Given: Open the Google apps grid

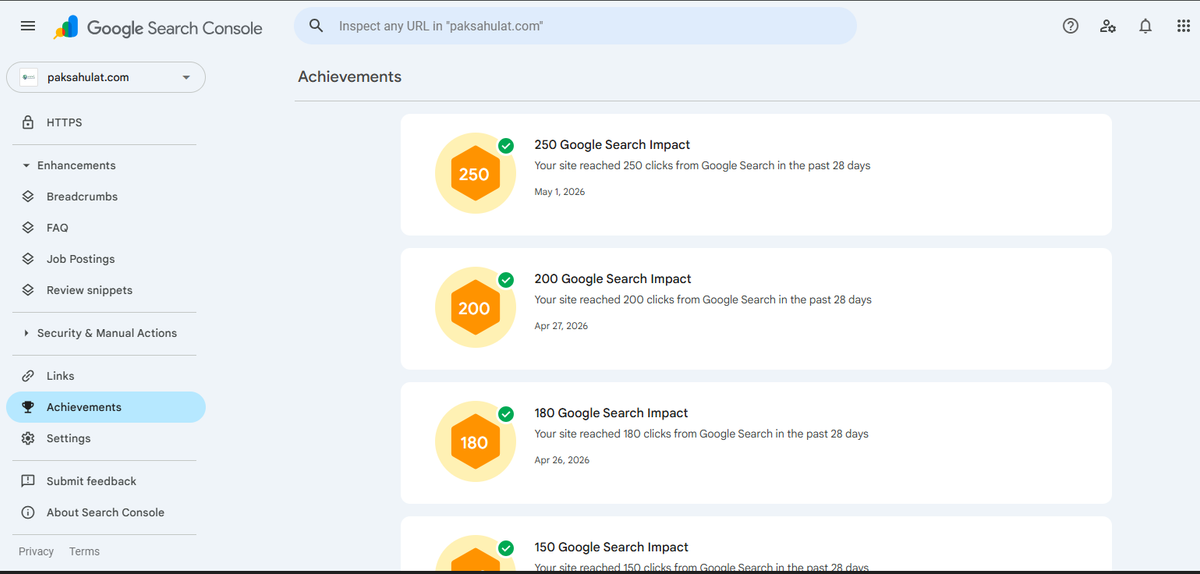Looking at the screenshot, I should pyautogui.click(x=1184, y=26).
